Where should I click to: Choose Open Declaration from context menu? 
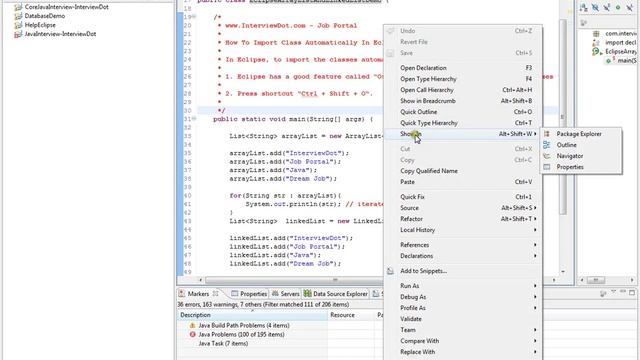(x=463, y=68)
